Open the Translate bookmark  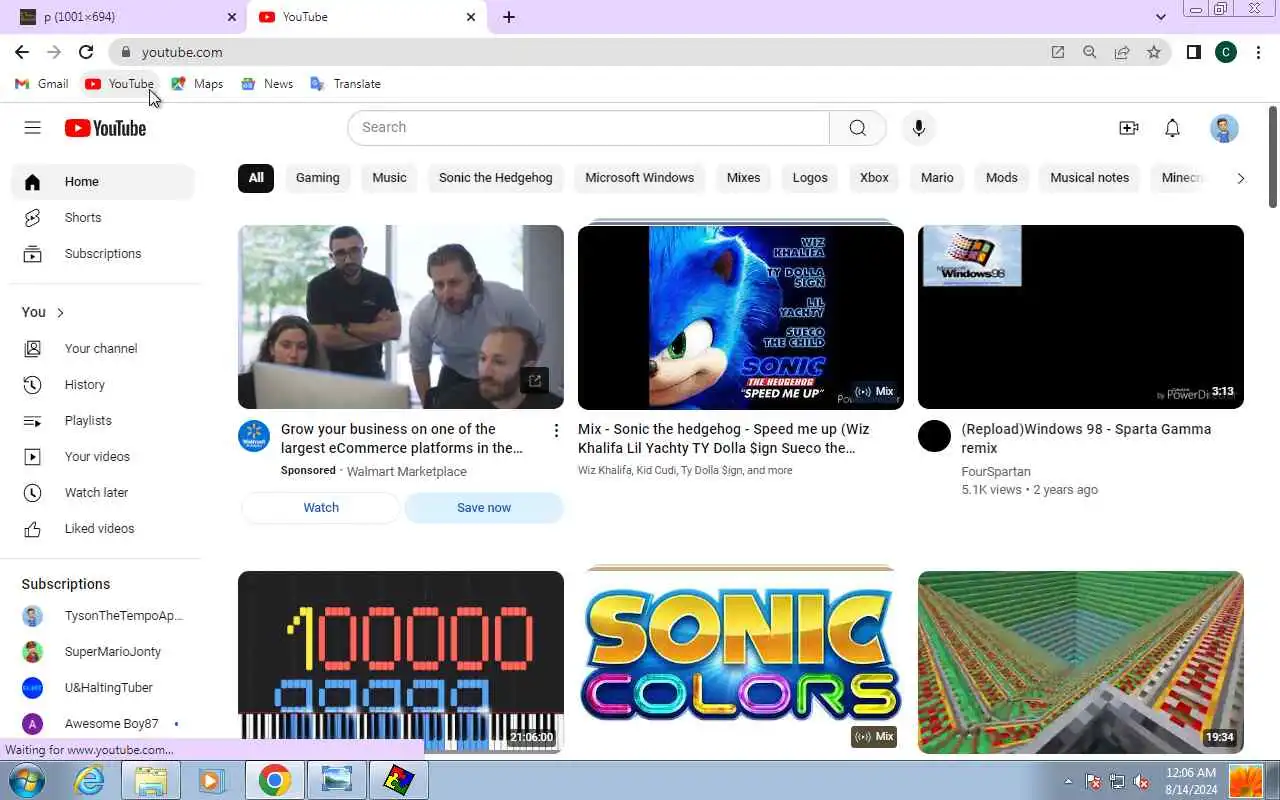point(346,84)
